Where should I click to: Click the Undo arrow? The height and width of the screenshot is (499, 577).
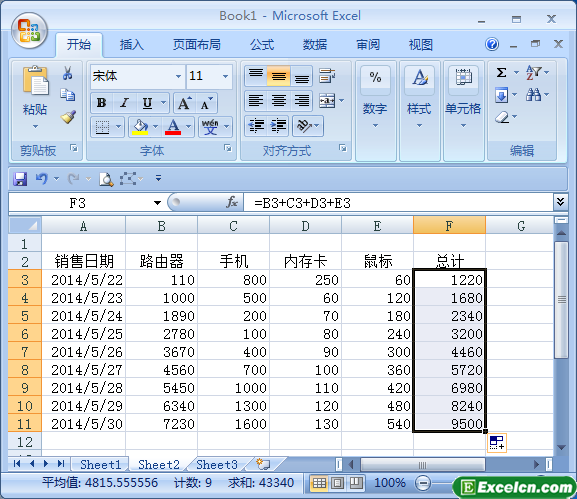pyautogui.click(x=42, y=178)
